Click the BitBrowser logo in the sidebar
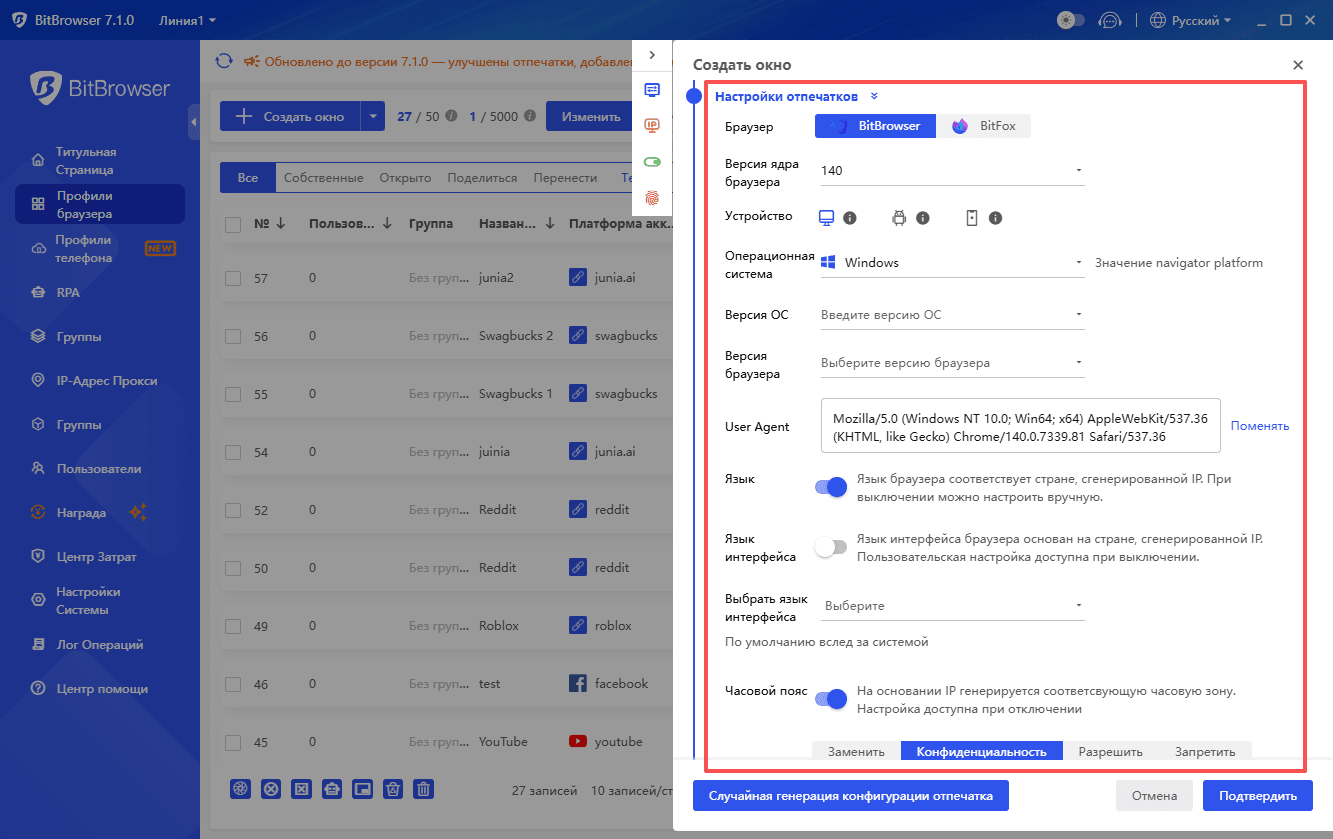 click(x=97, y=88)
